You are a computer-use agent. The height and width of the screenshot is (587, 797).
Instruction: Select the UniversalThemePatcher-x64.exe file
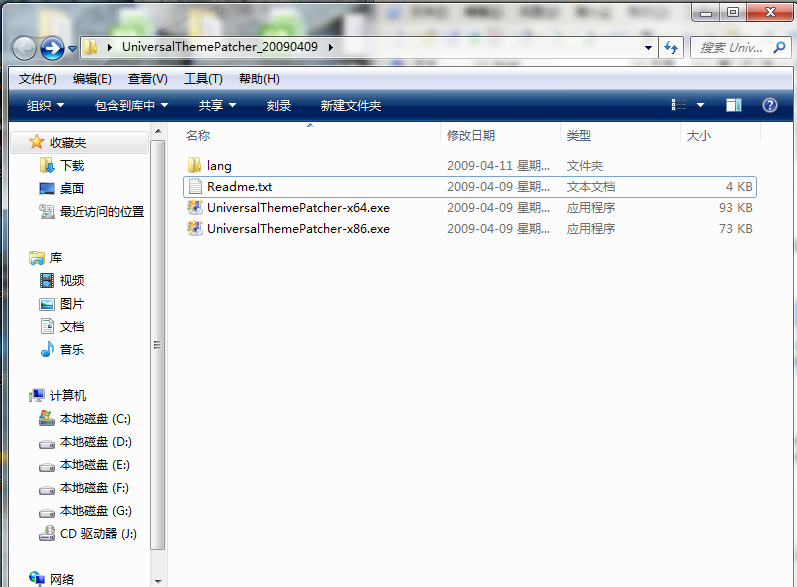pyautogui.click(x=297, y=208)
